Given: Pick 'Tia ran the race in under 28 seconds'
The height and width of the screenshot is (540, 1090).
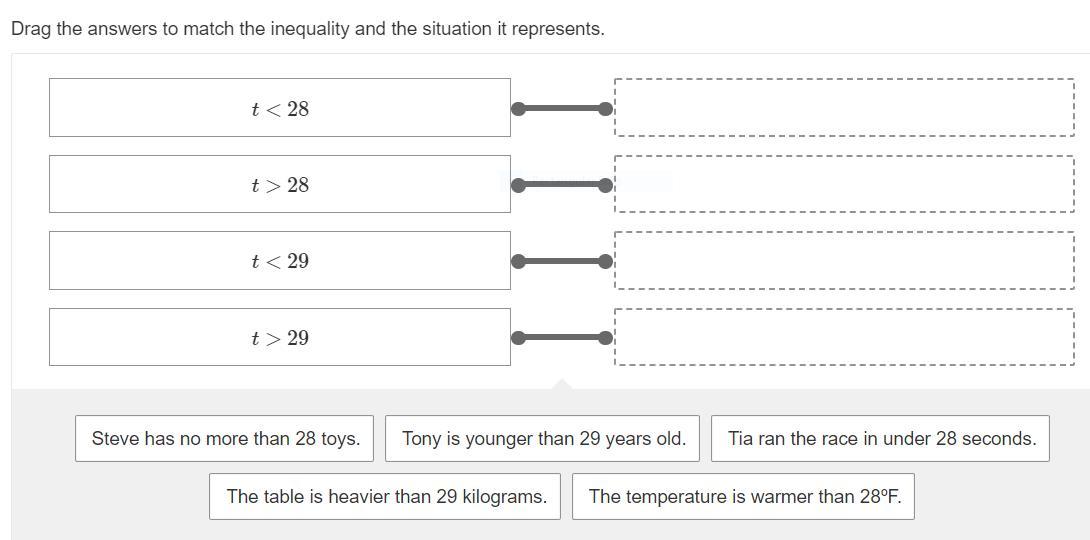Looking at the screenshot, I should (x=880, y=439).
